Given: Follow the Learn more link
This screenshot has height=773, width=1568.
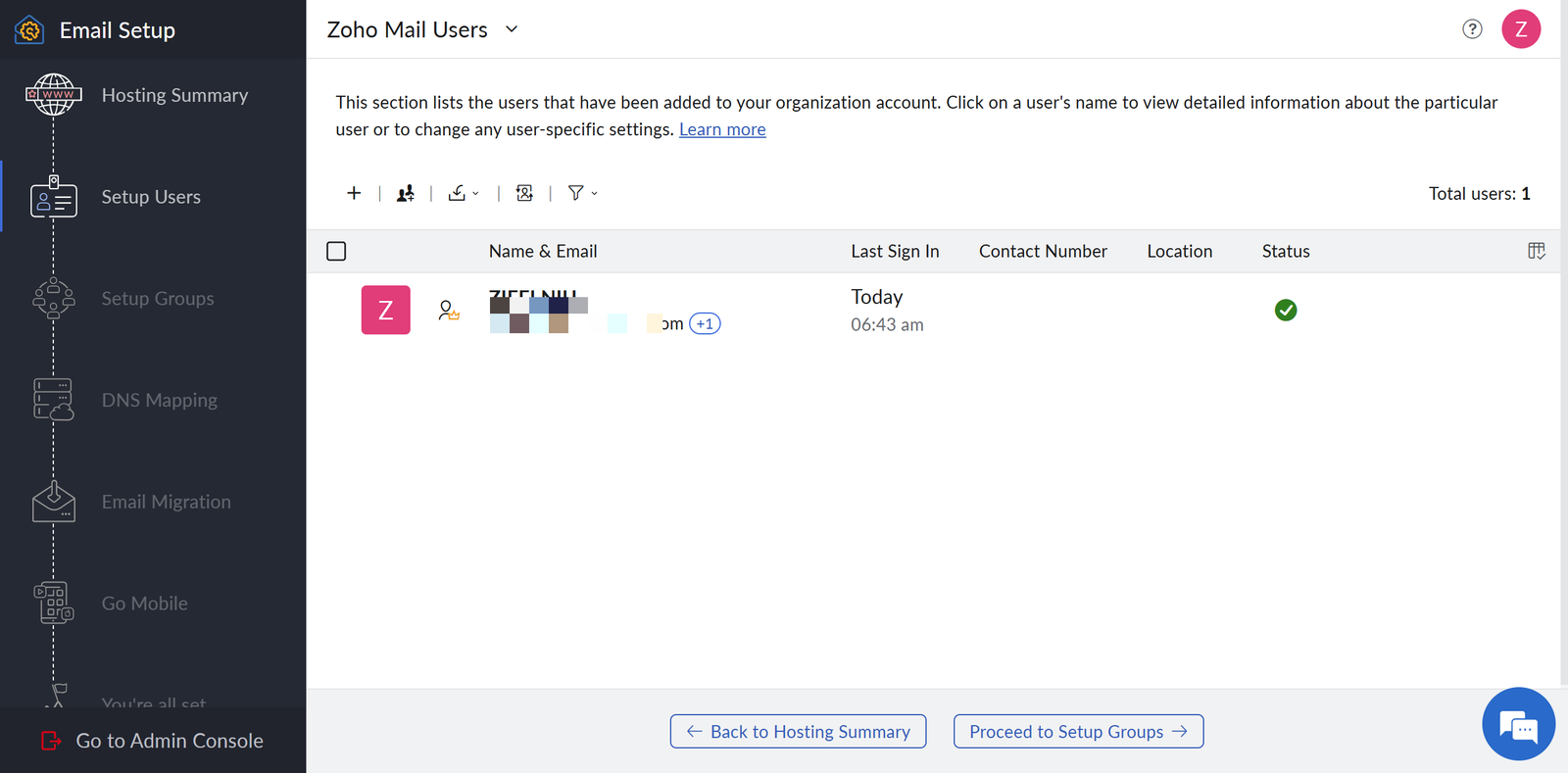Looking at the screenshot, I should click(x=722, y=129).
